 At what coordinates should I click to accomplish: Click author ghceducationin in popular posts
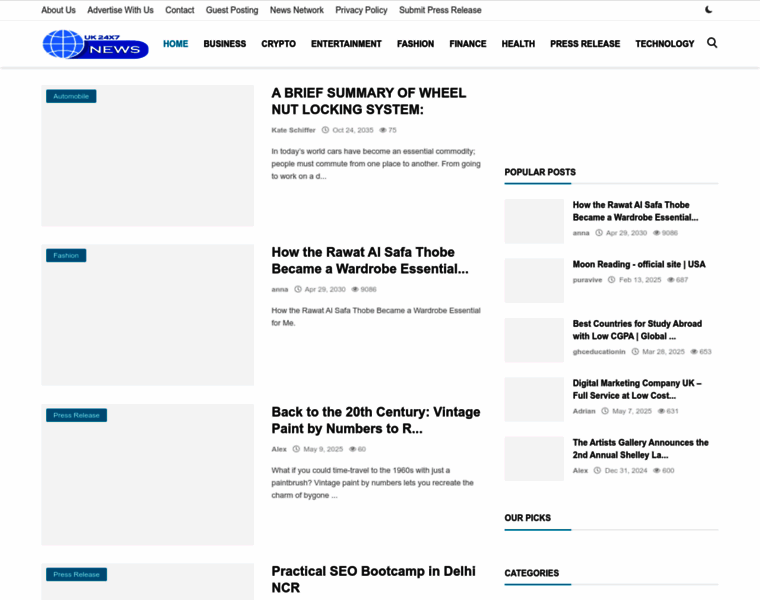point(599,352)
